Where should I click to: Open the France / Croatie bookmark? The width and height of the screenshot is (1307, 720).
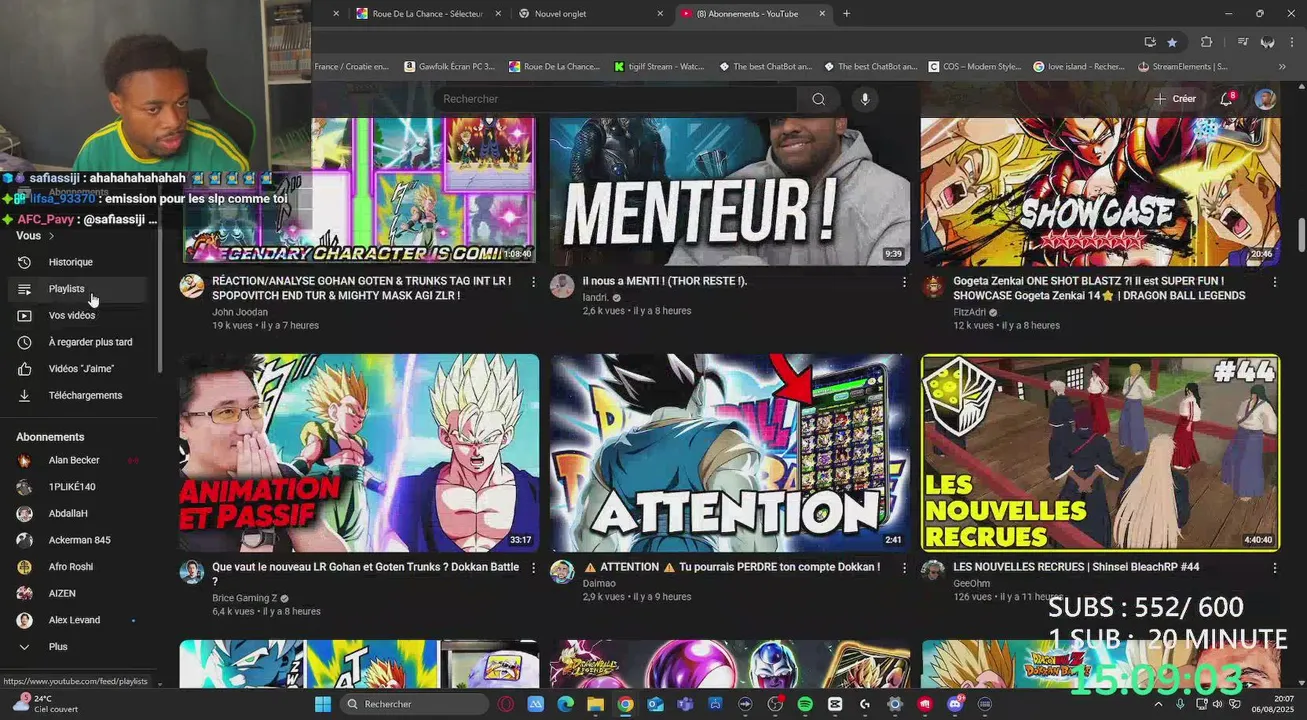click(x=352, y=67)
